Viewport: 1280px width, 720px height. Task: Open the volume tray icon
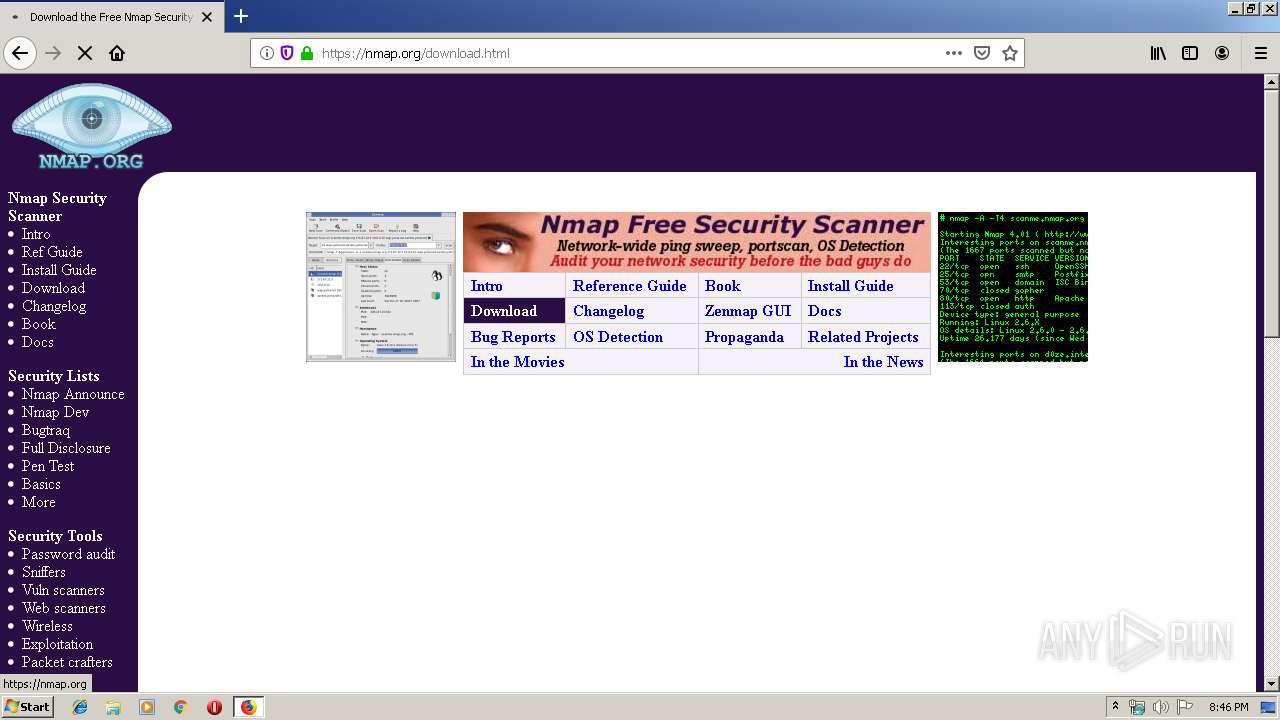pos(1161,707)
